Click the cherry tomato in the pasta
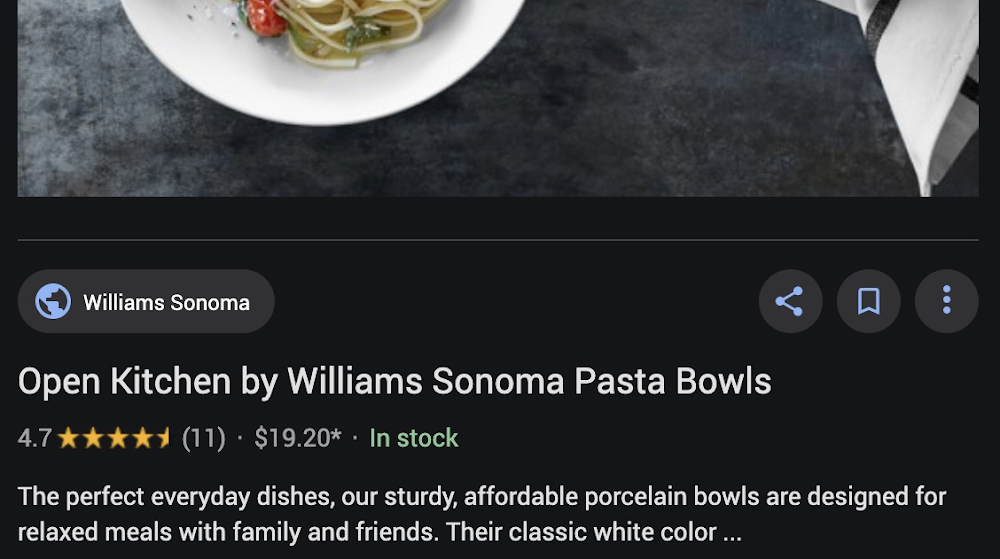This screenshot has width=1000, height=559. [265, 16]
